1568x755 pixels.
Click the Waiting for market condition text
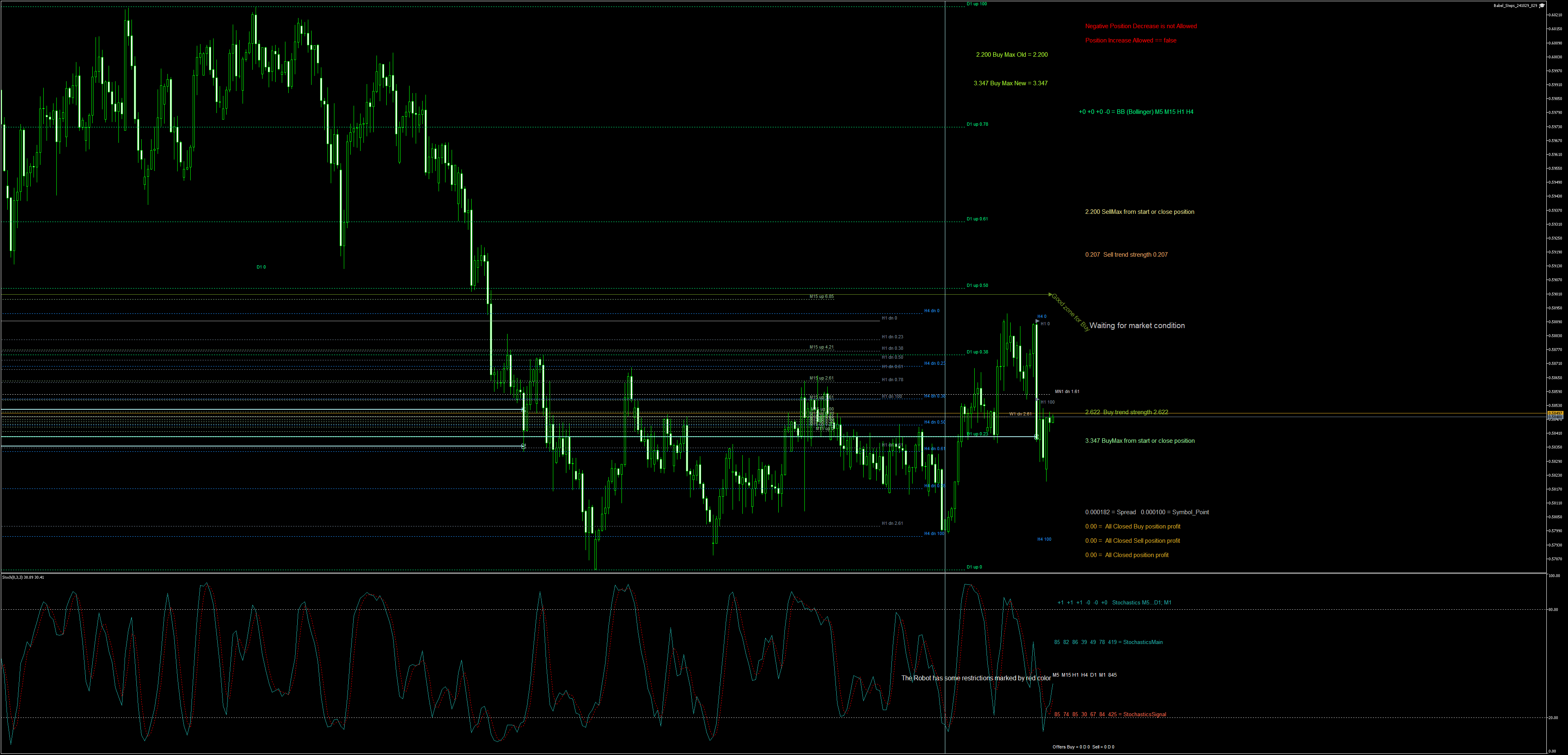pyautogui.click(x=1136, y=326)
